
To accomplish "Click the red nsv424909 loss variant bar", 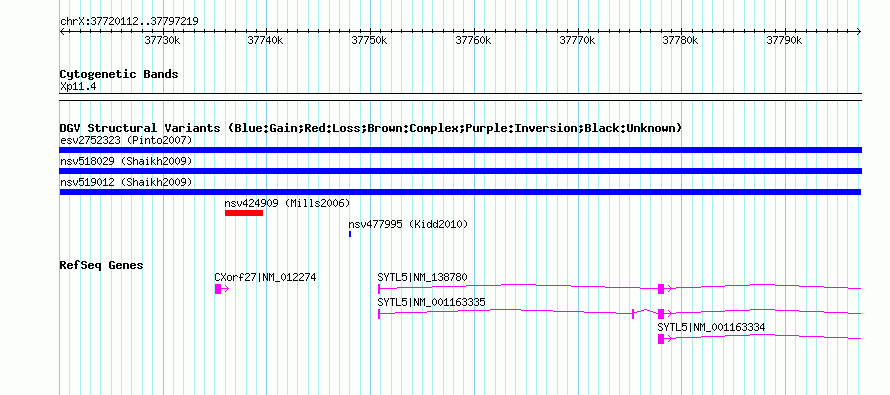I will (x=244, y=213).
